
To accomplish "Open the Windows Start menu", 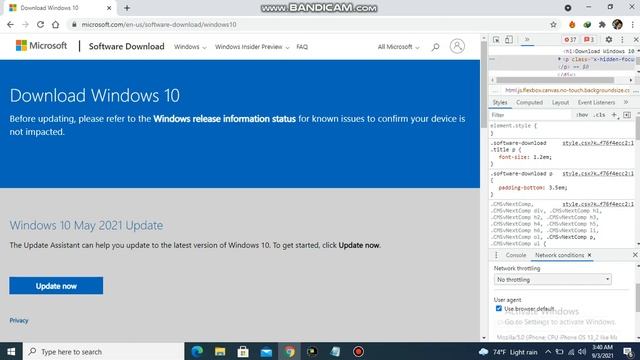I will tap(11, 351).
